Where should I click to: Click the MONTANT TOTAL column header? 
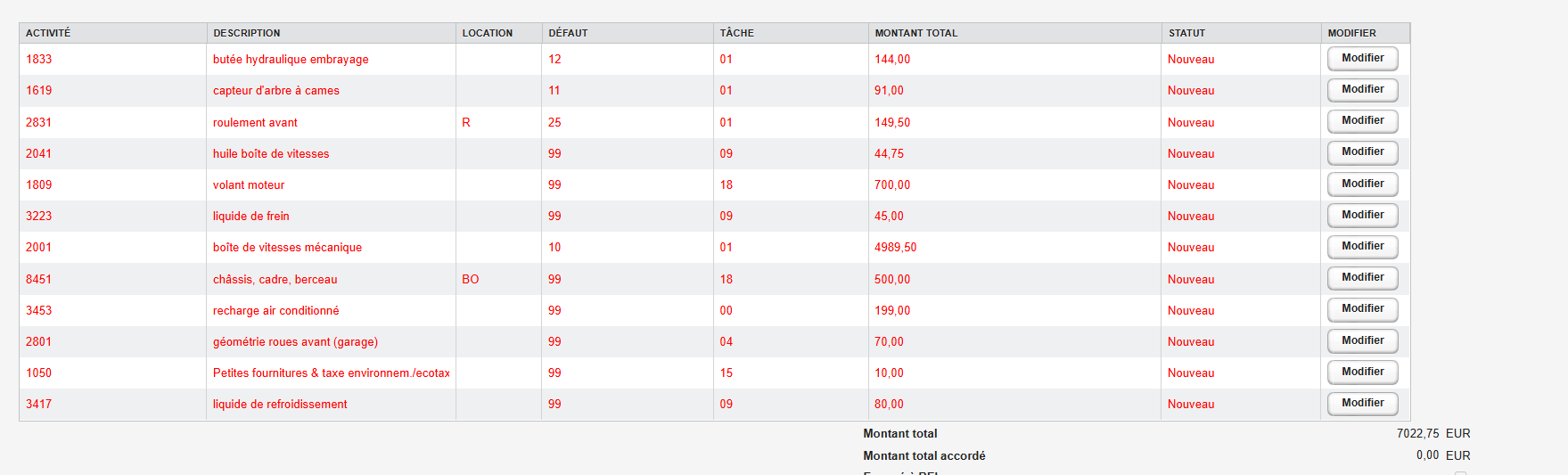click(916, 33)
